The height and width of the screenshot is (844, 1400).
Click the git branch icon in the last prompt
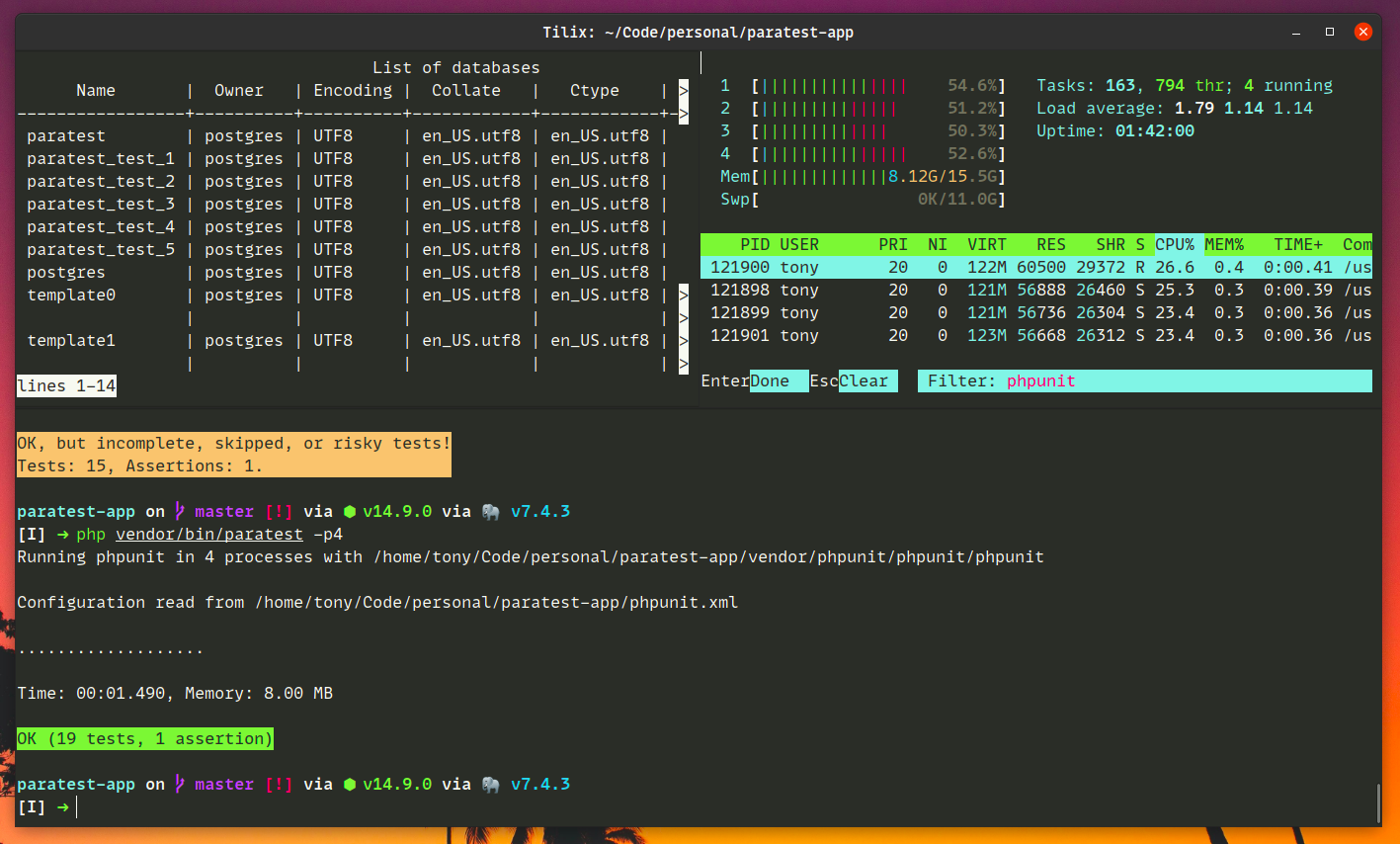[x=180, y=785]
